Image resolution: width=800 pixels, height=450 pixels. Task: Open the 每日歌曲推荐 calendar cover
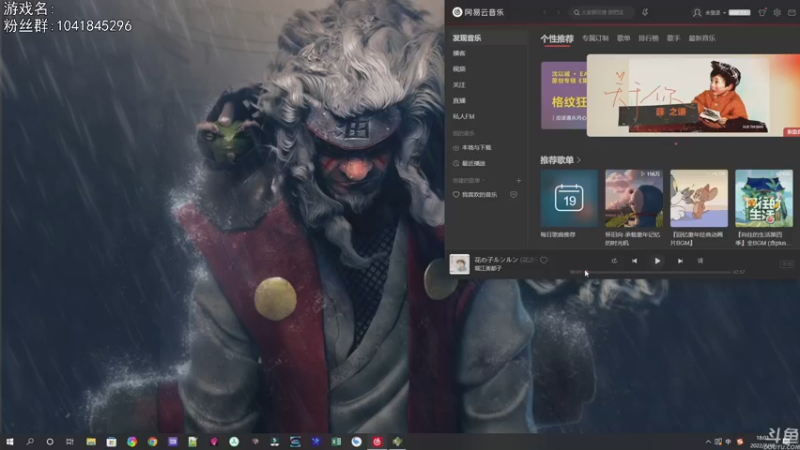[x=569, y=198]
